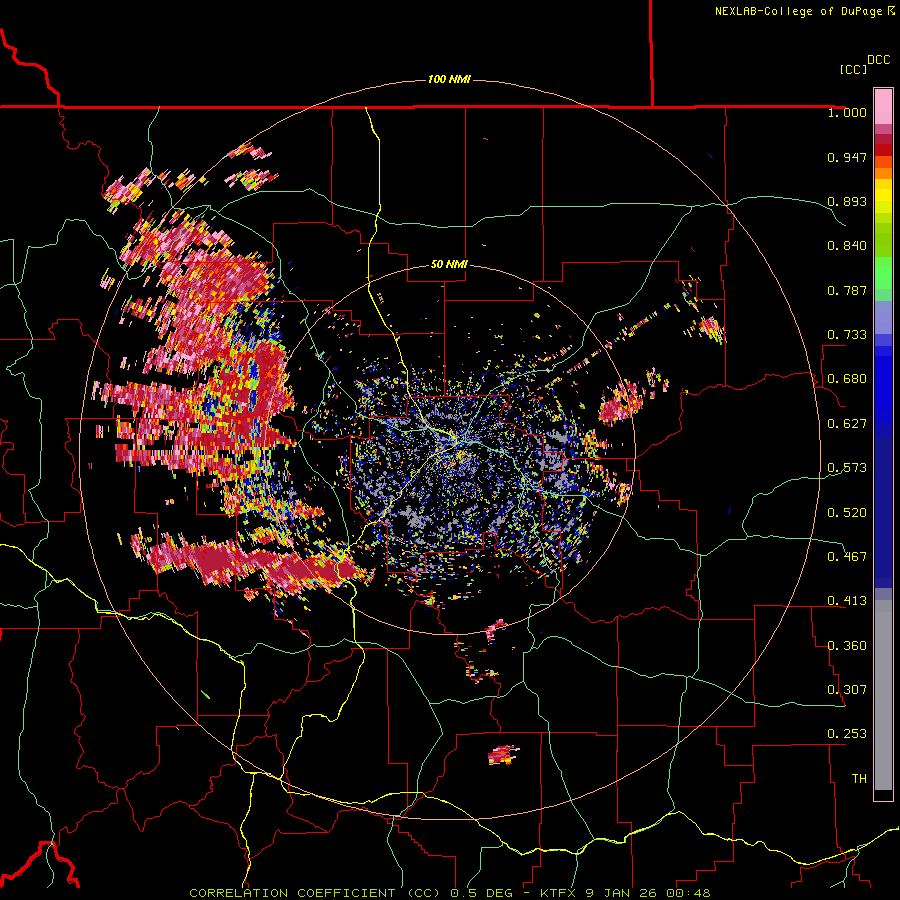The image size is (900, 900).
Task: Click the [CC] legend unit label
Action: tap(853, 69)
